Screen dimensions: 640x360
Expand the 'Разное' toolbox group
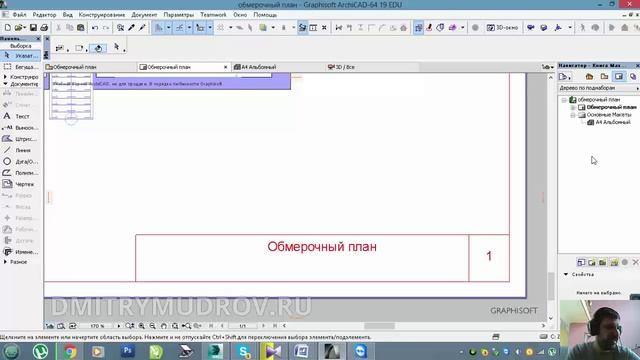tap(5, 262)
